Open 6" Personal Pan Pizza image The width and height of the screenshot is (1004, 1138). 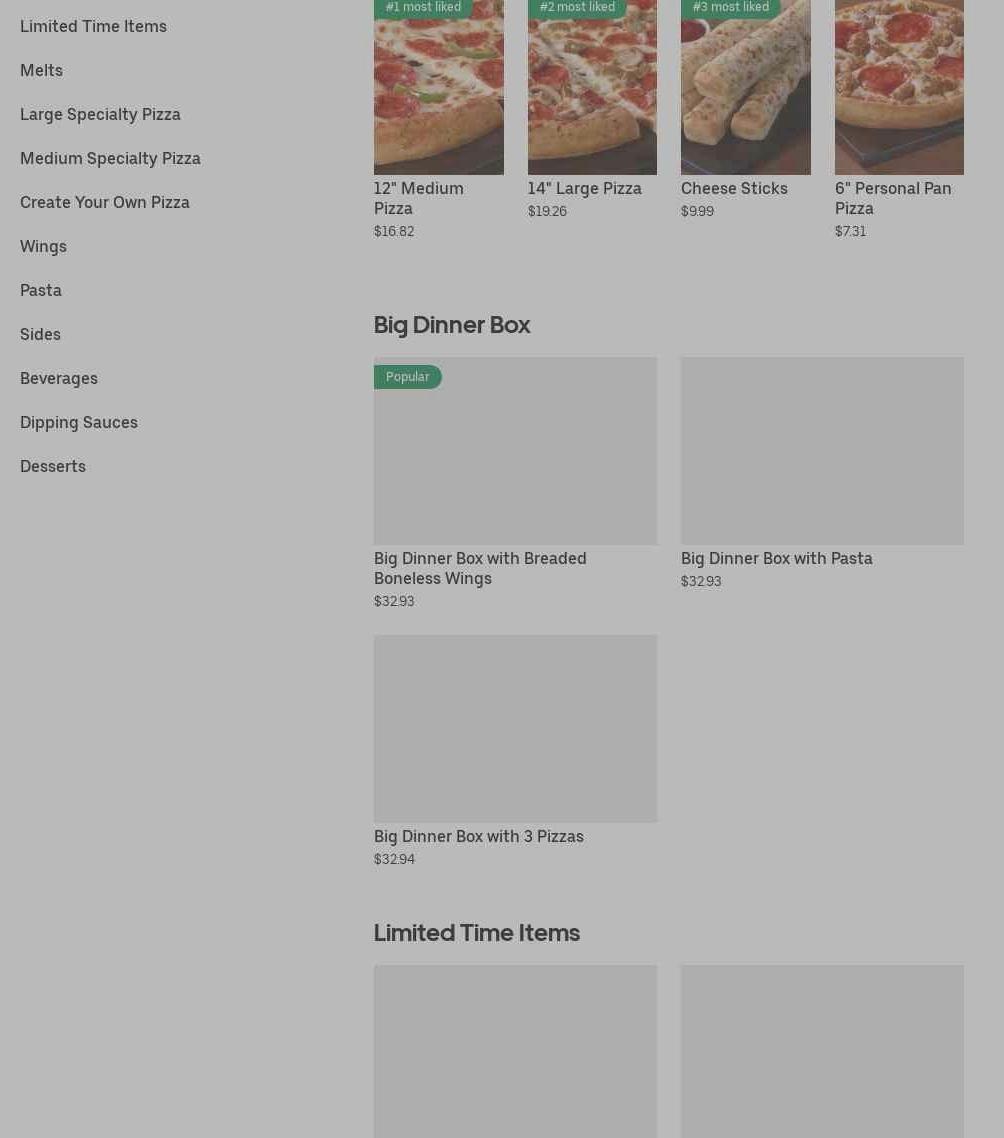pyautogui.click(x=899, y=95)
